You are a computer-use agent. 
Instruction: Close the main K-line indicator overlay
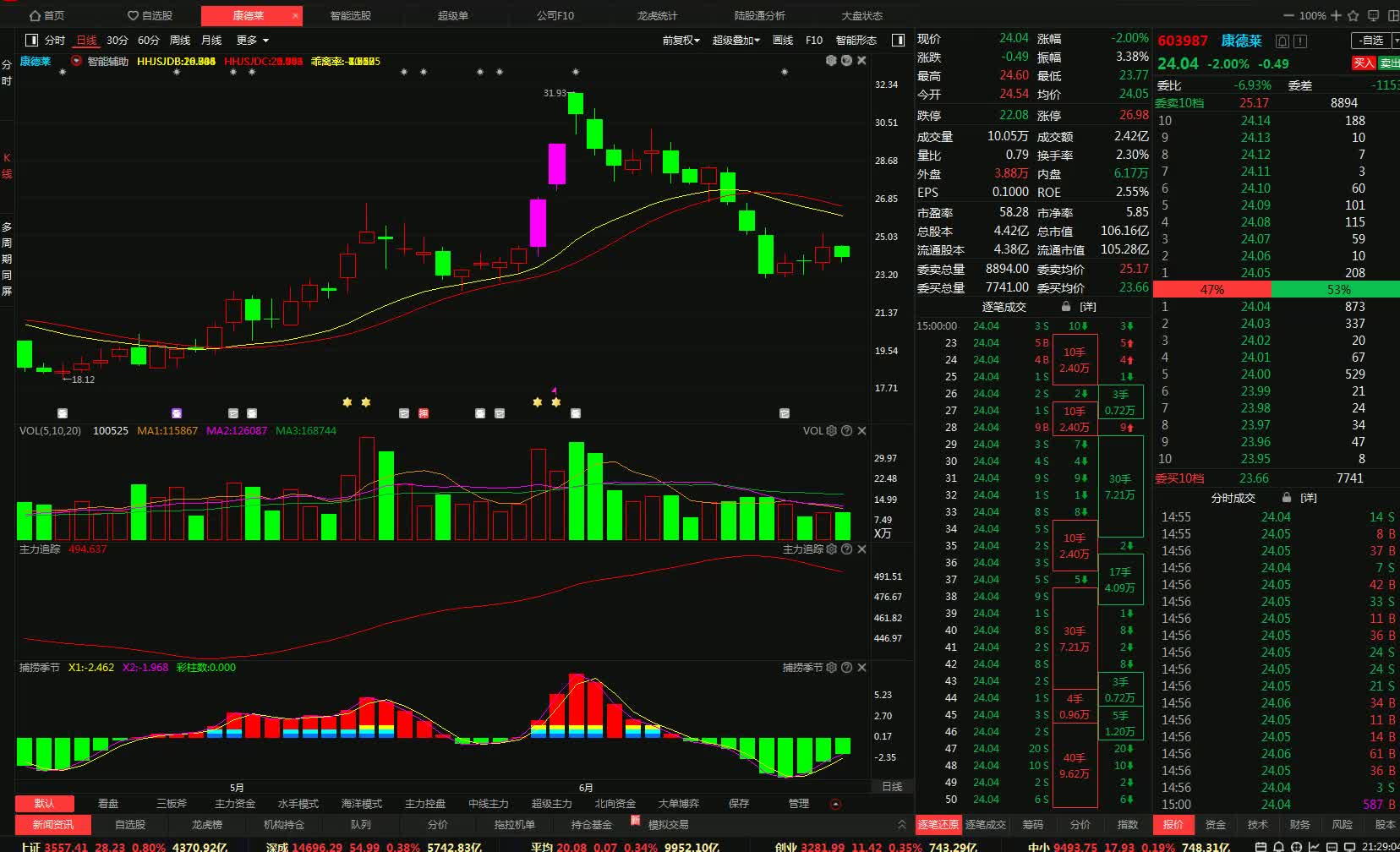click(x=861, y=60)
